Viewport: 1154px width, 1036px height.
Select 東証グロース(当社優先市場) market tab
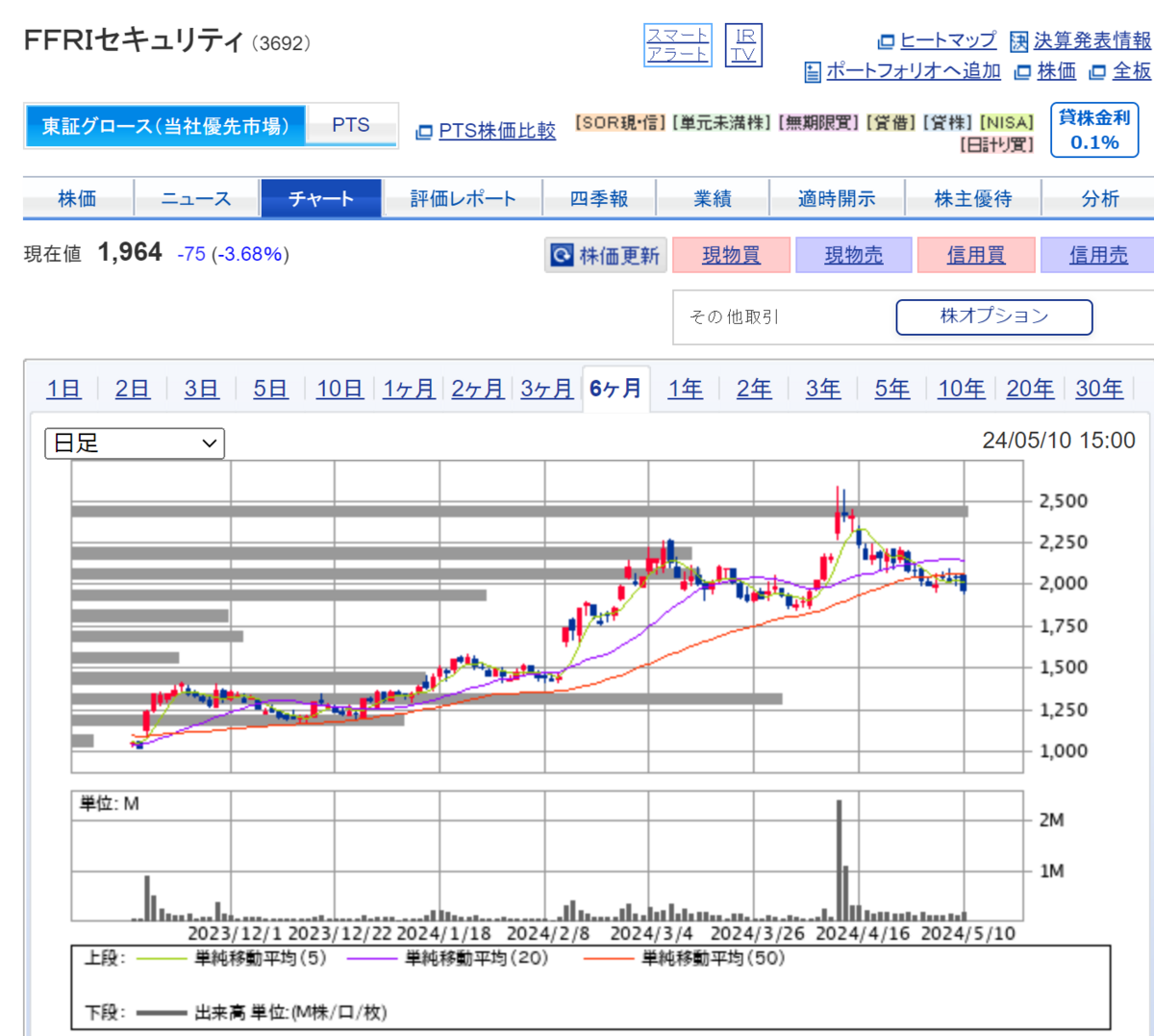coord(164,126)
